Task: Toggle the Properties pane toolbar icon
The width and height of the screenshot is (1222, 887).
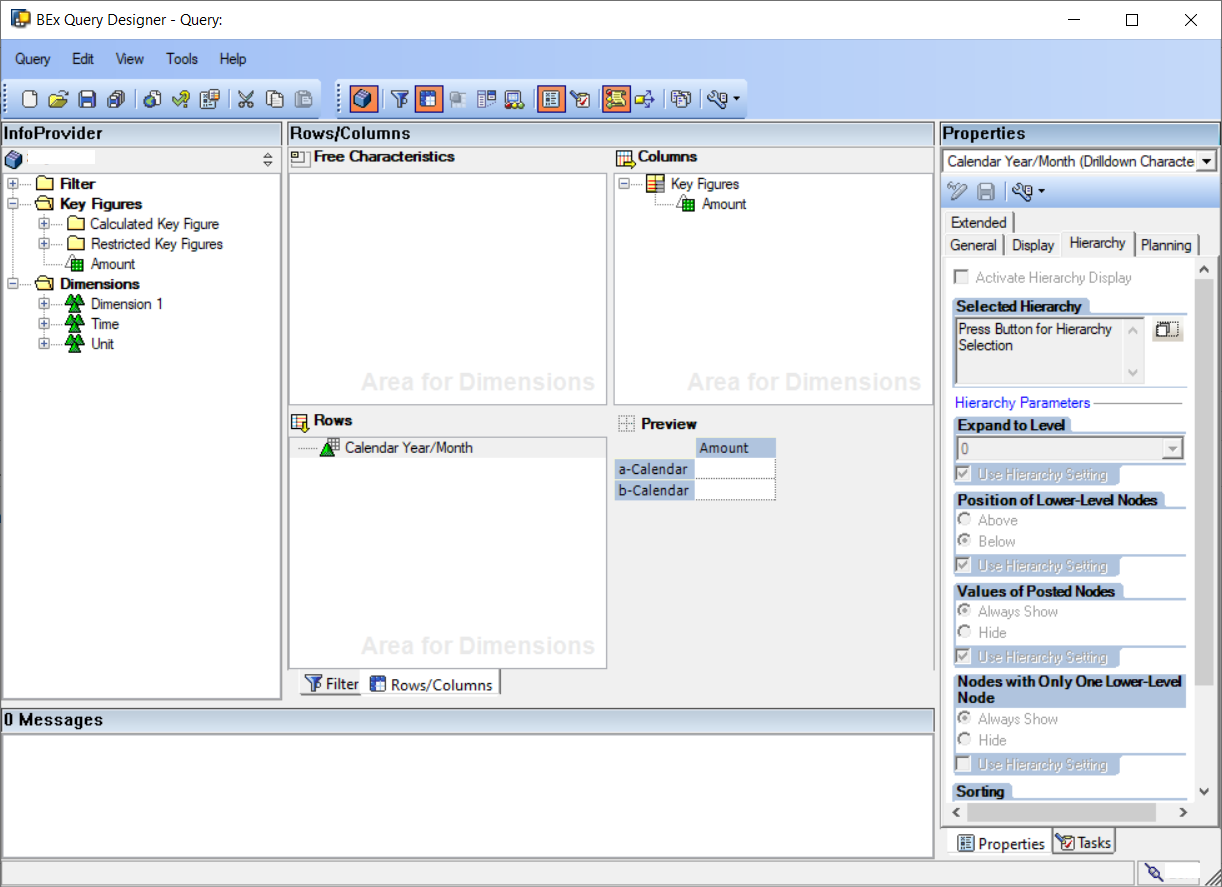Action: pyautogui.click(x=551, y=99)
